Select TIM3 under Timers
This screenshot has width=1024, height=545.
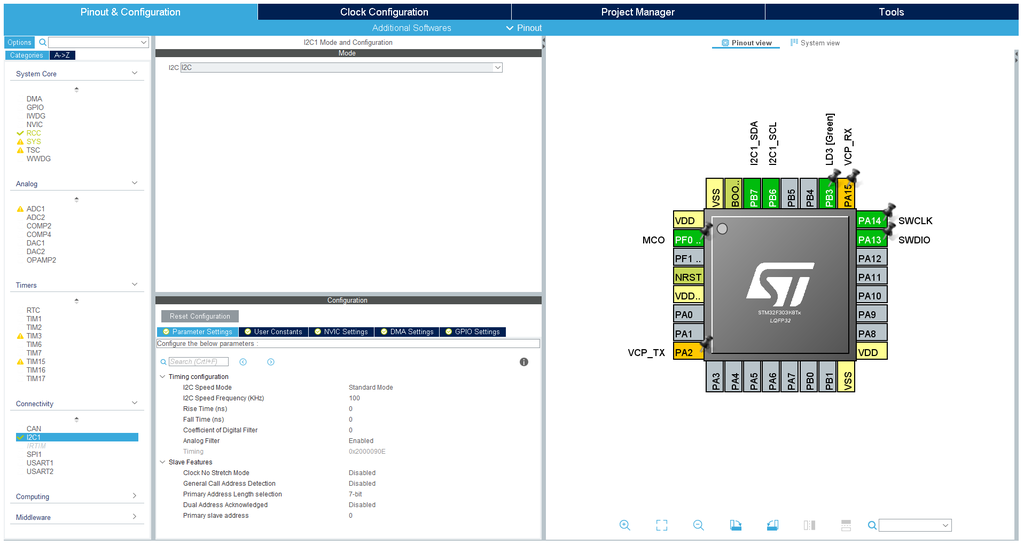click(34, 336)
